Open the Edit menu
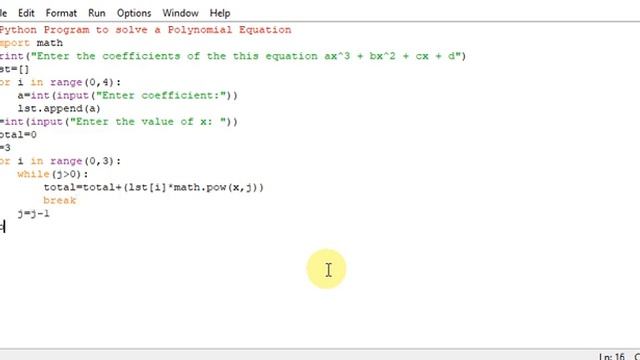 (26, 13)
